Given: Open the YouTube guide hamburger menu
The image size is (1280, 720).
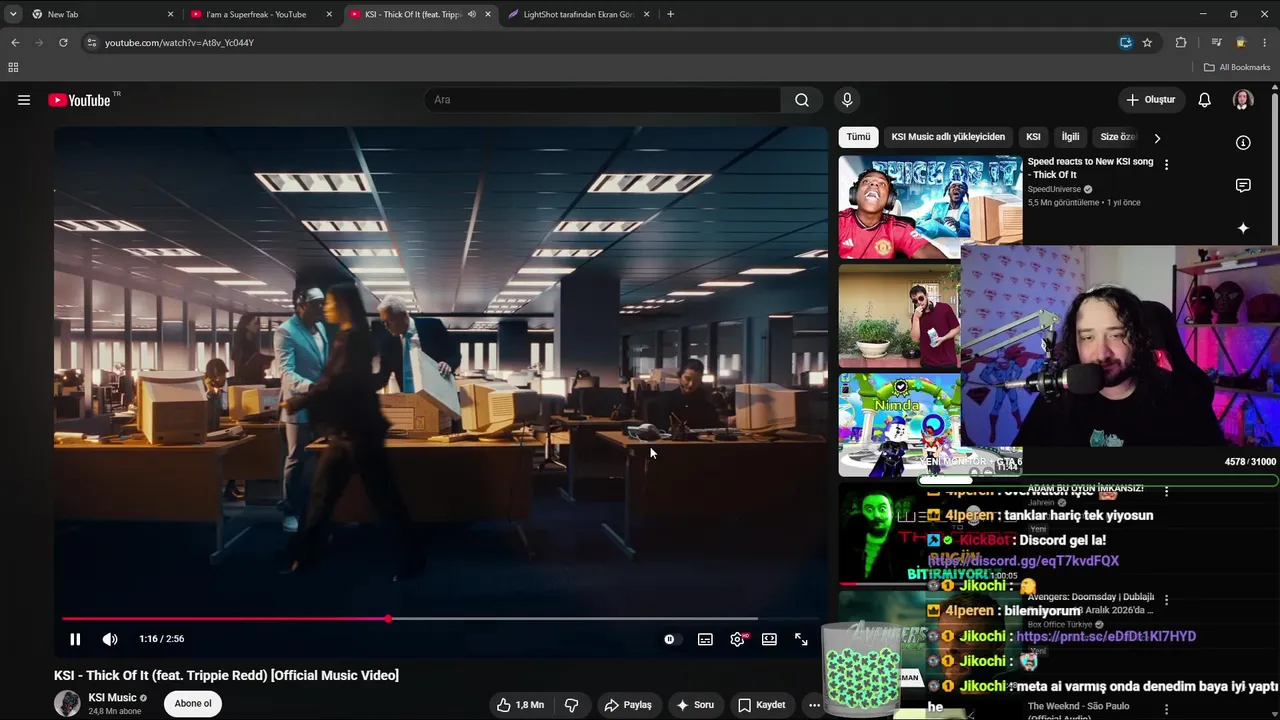Looking at the screenshot, I should [x=24, y=100].
